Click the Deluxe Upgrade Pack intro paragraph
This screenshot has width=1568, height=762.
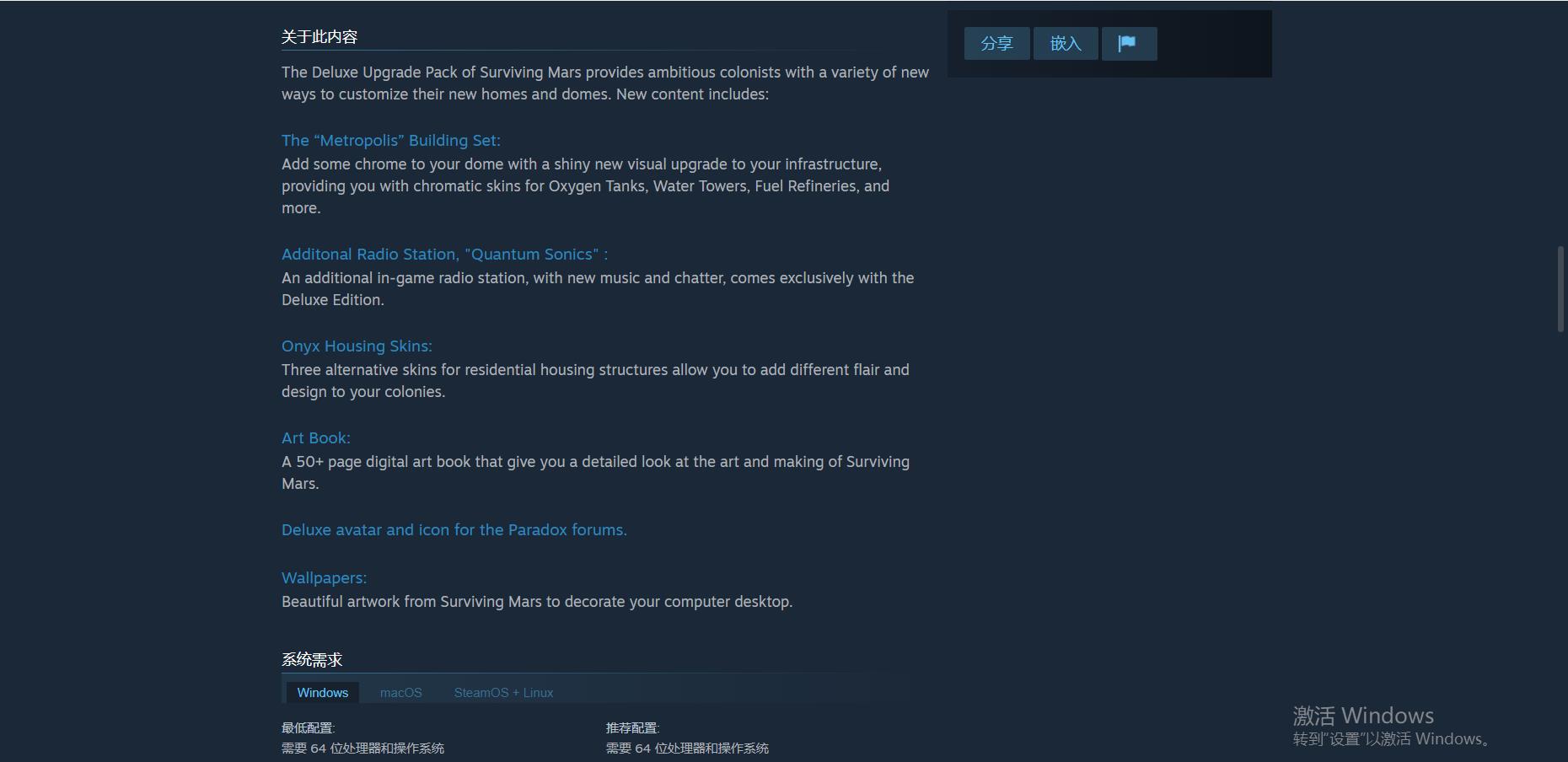click(x=605, y=83)
